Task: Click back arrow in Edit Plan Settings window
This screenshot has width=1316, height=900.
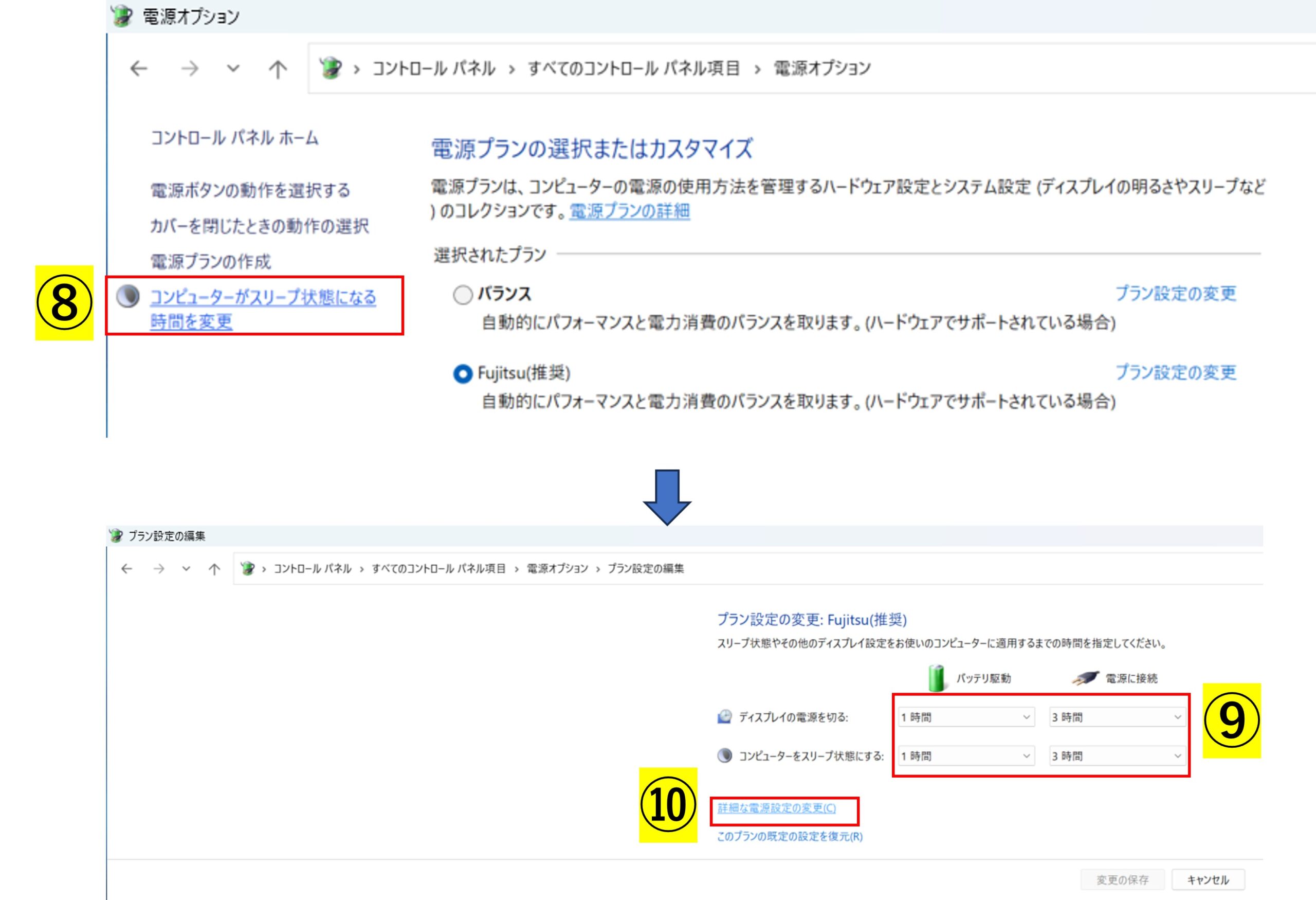Action: (x=127, y=569)
